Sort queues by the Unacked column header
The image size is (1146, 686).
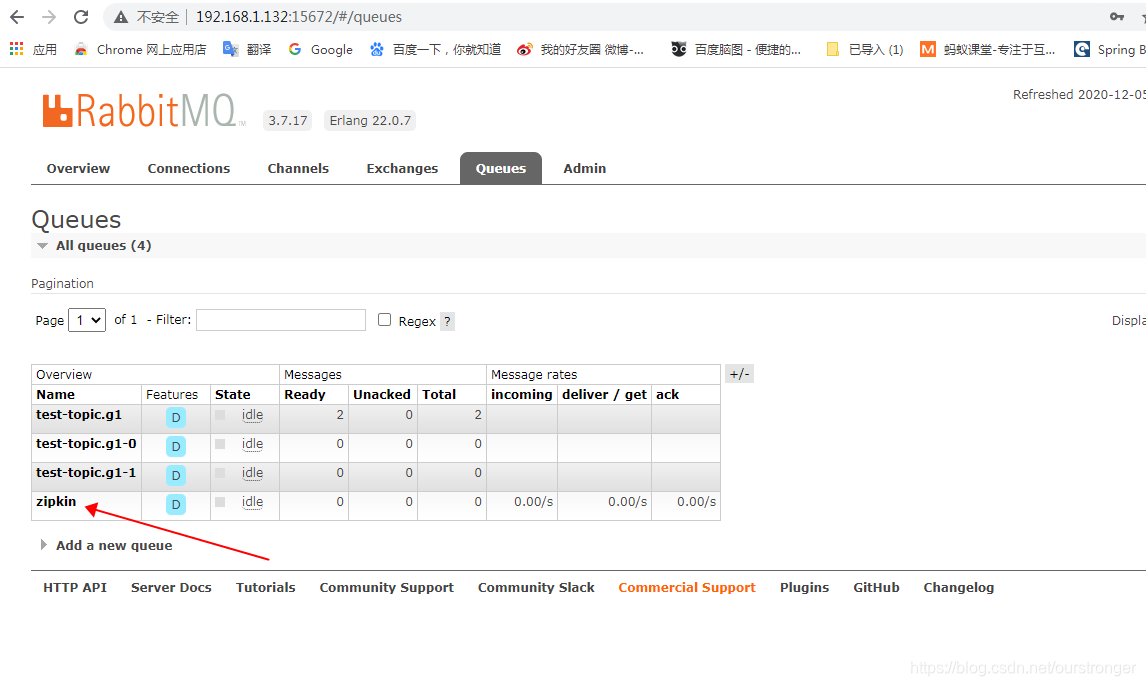pos(382,395)
